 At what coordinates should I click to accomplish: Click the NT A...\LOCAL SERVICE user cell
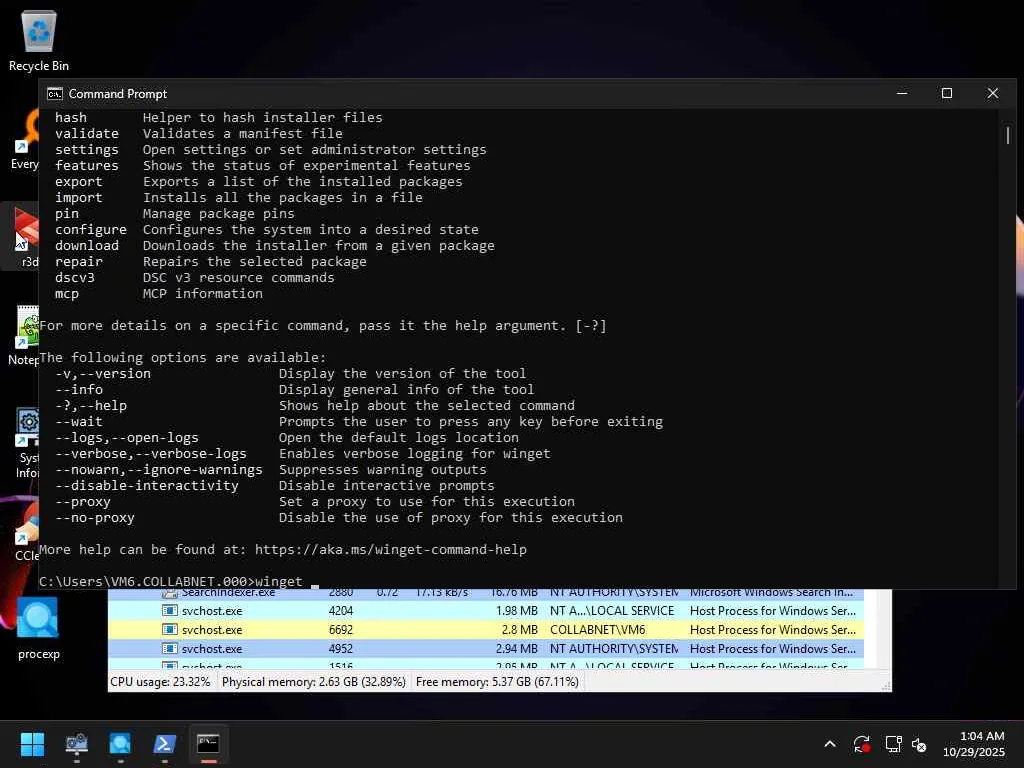612,611
